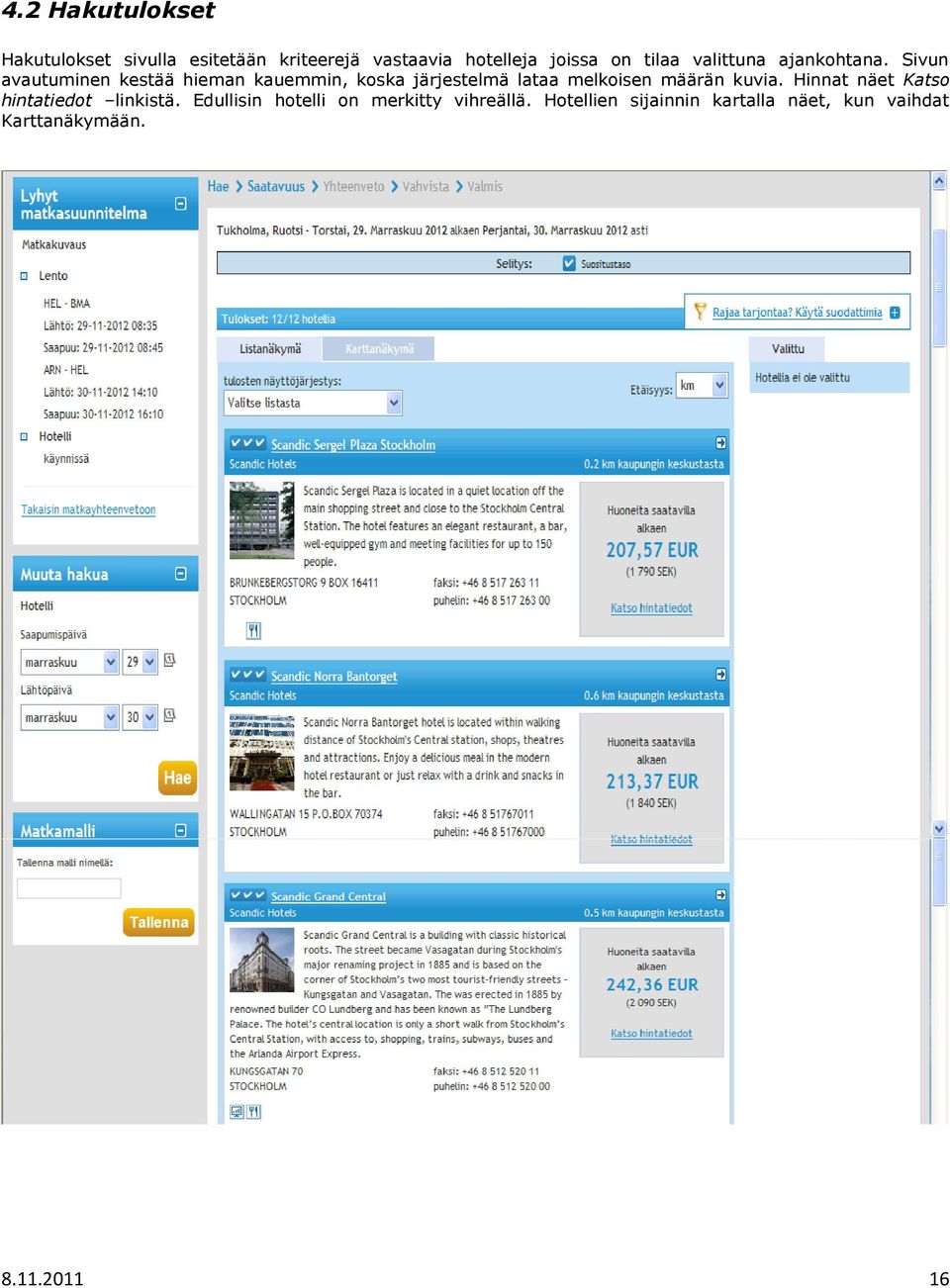Collapse the Matkamalli panel
Screen dimensions: 950x1288
(x=181, y=831)
